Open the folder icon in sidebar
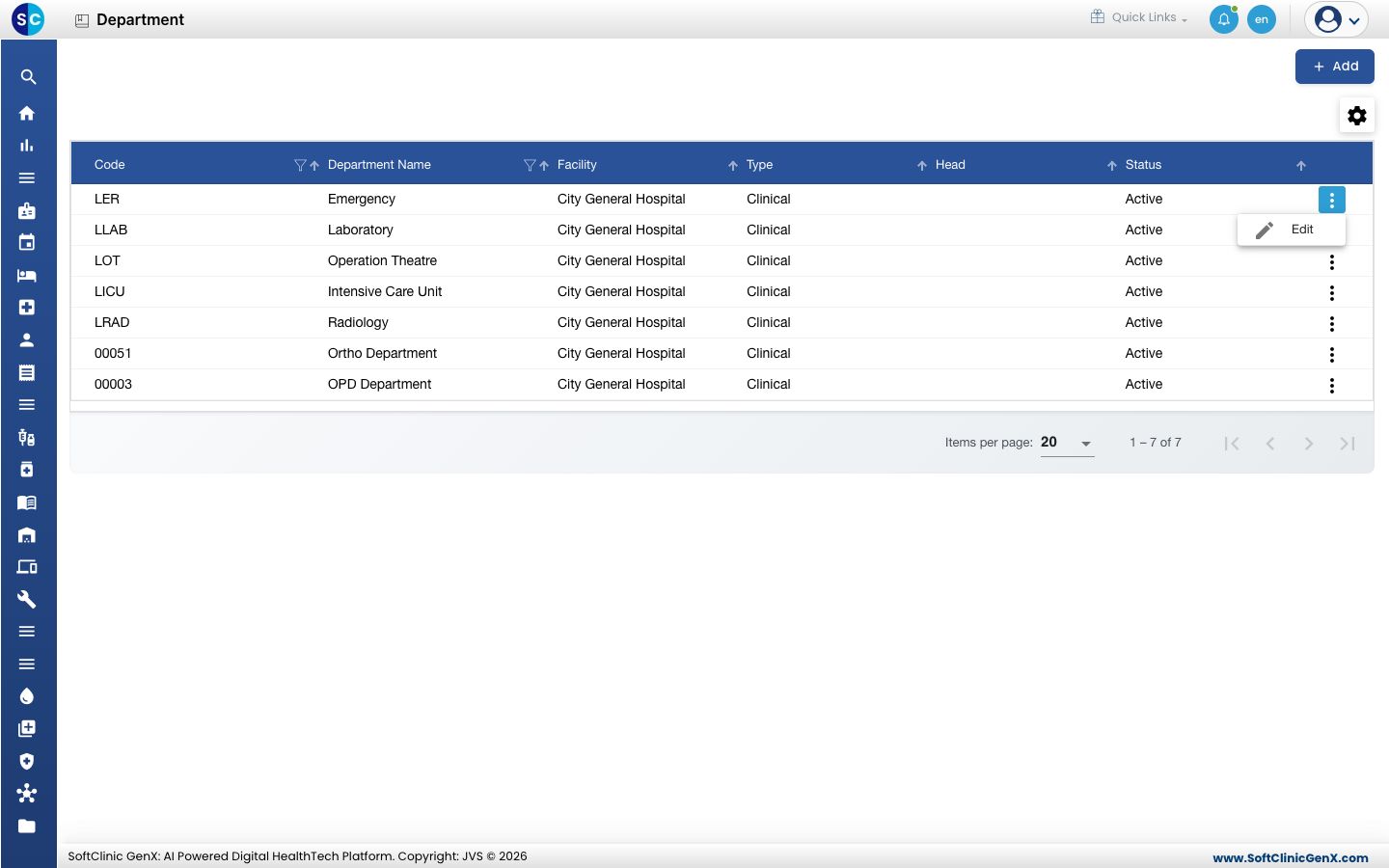1389x868 pixels. [x=27, y=826]
